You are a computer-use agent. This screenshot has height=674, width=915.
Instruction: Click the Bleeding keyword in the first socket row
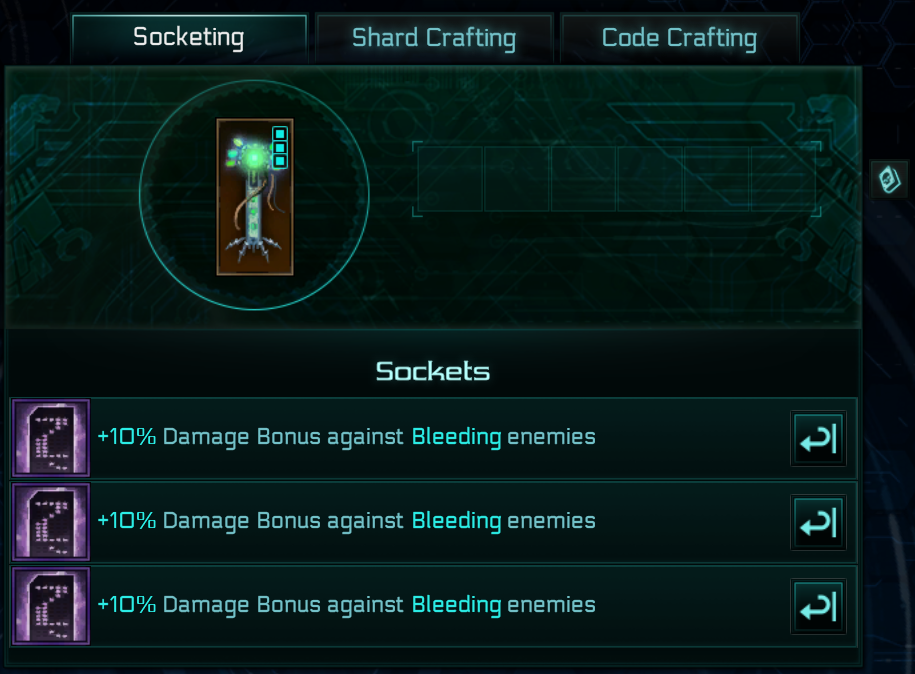tap(456, 437)
